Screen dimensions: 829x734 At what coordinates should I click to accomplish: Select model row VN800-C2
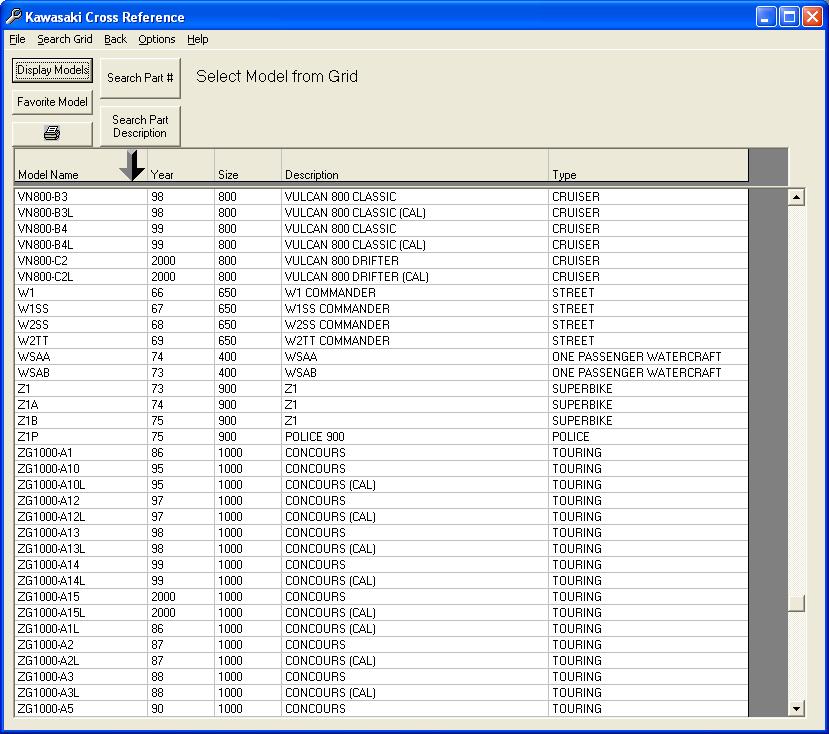click(381, 261)
